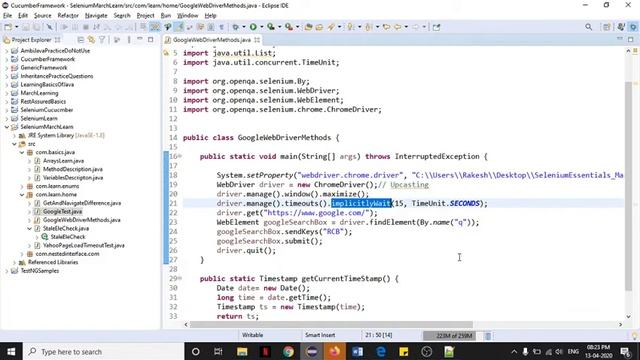
Task: Open the File menu
Action: [x=7, y=16]
